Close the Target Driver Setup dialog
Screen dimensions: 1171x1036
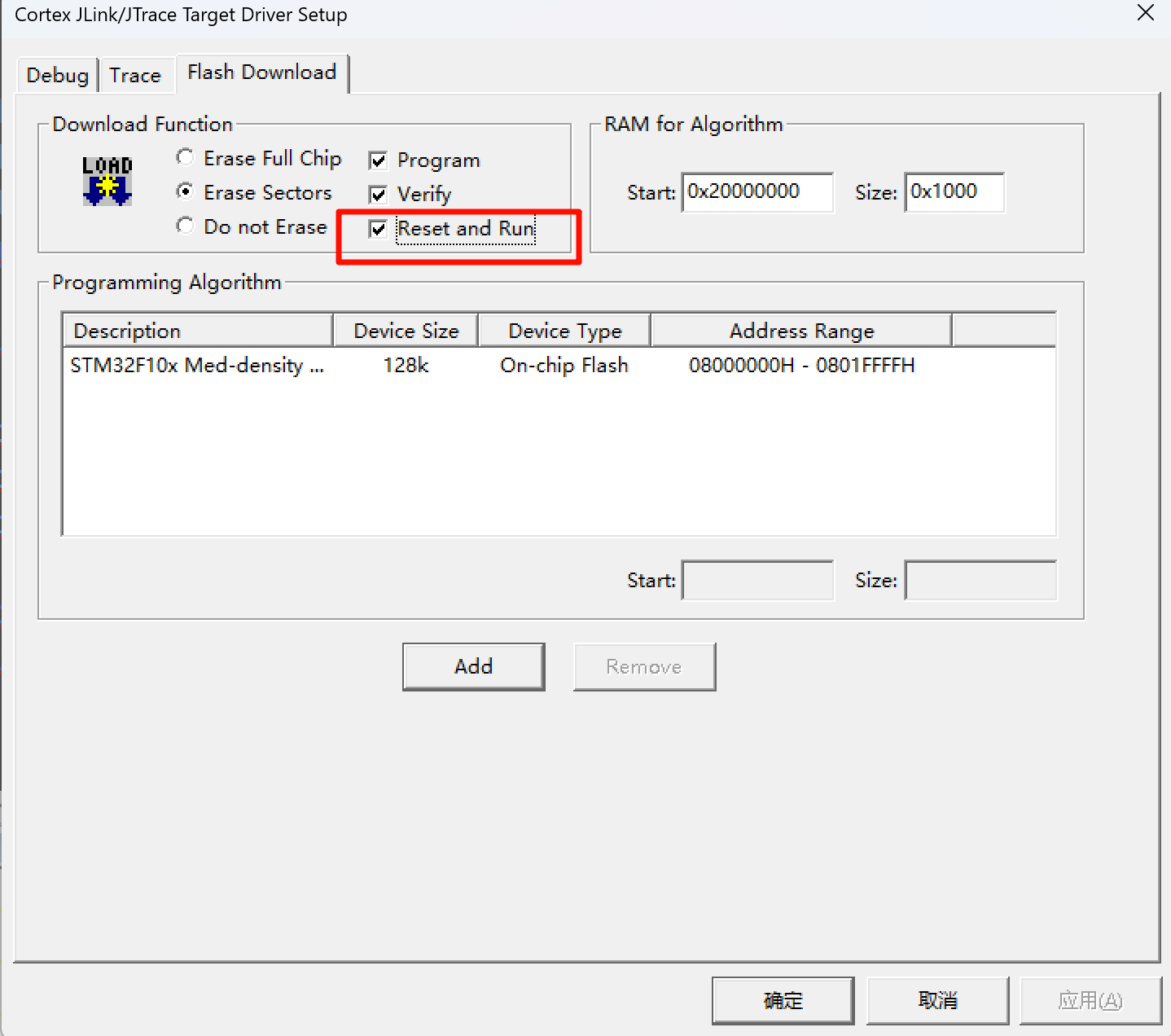click(1145, 13)
